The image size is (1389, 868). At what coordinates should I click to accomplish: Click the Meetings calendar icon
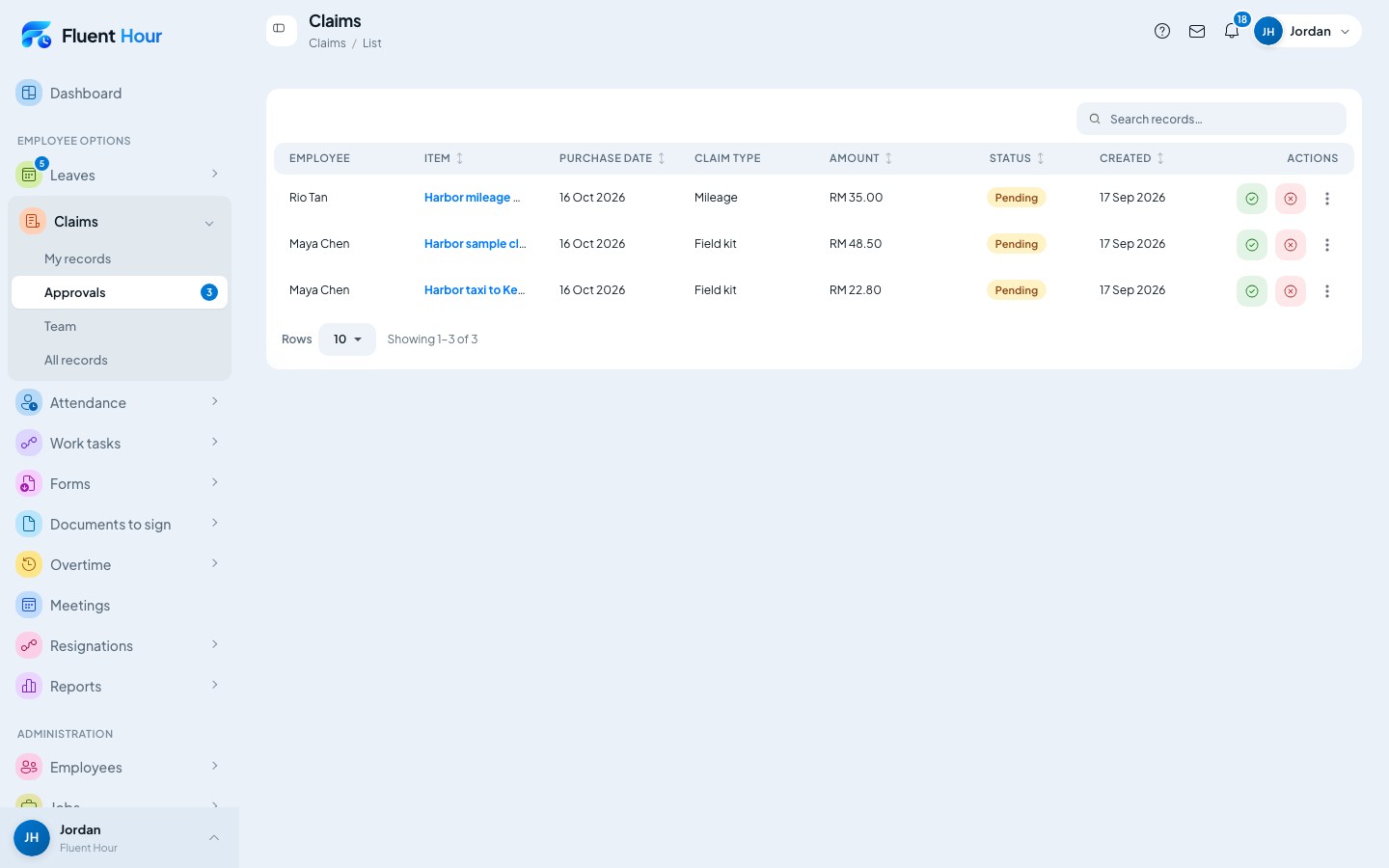click(x=29, y=606)
